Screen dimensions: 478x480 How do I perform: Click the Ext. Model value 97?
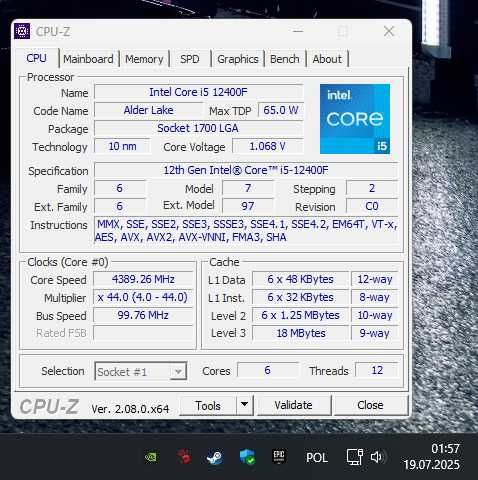tap(248, 206)
